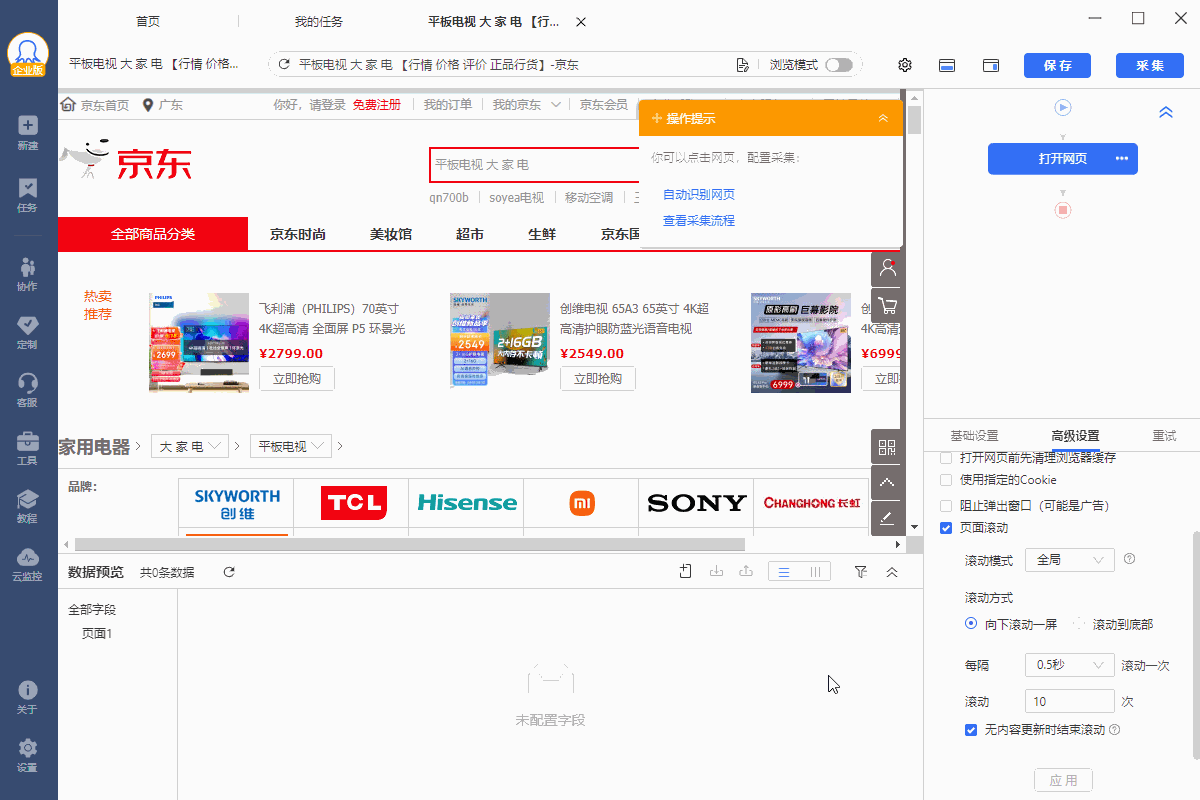This screenshot has width=1200, height=800.
Task: Open 客服 in the left sidebar
Action: click(28, 390)
